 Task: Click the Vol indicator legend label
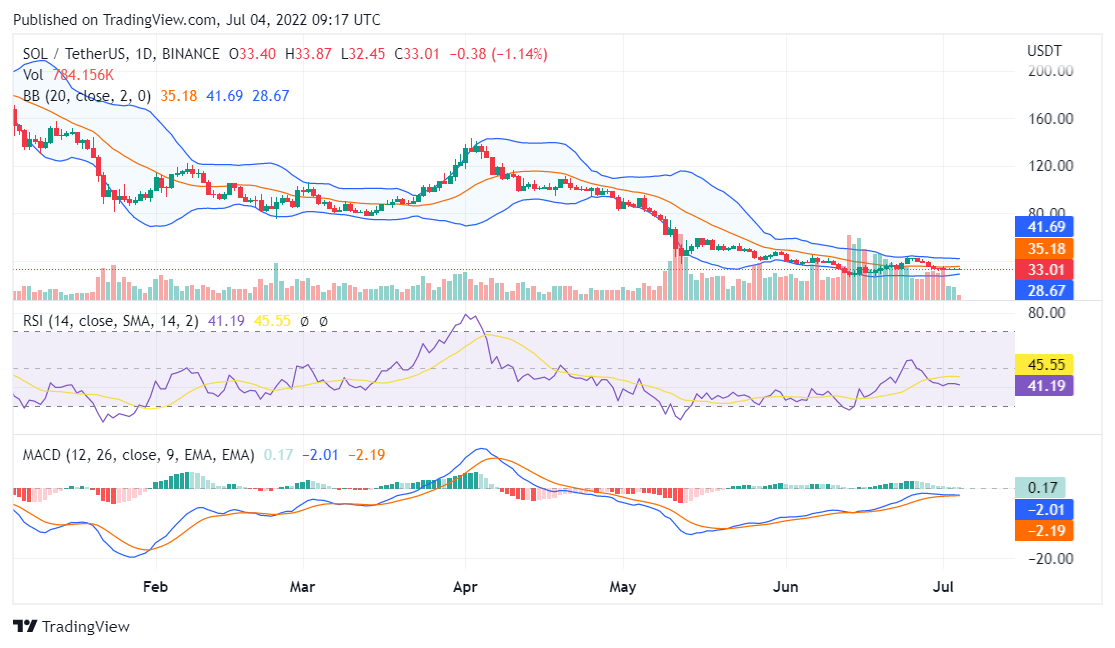pos(33,75)
